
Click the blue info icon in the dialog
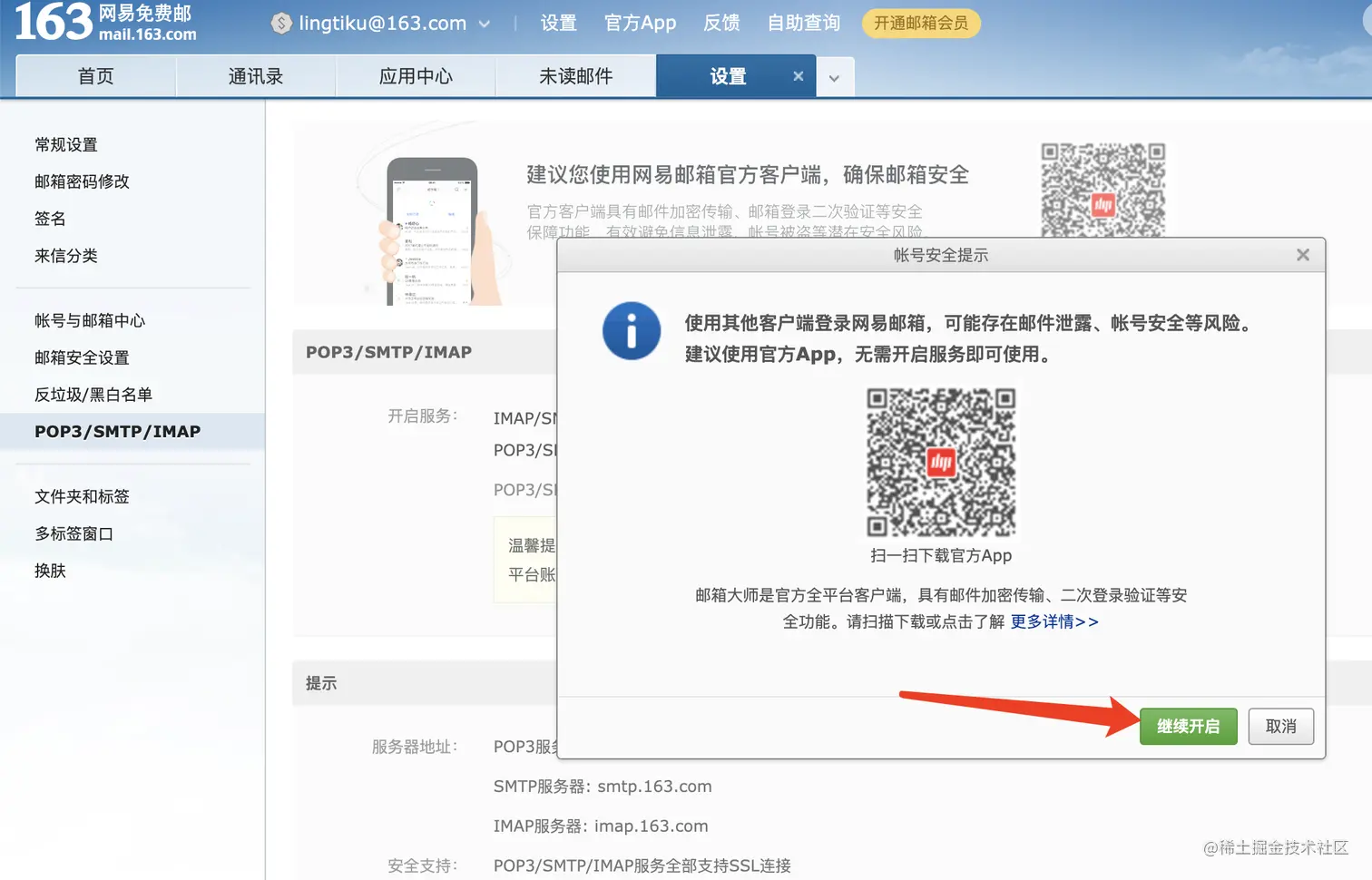point(632,331)
